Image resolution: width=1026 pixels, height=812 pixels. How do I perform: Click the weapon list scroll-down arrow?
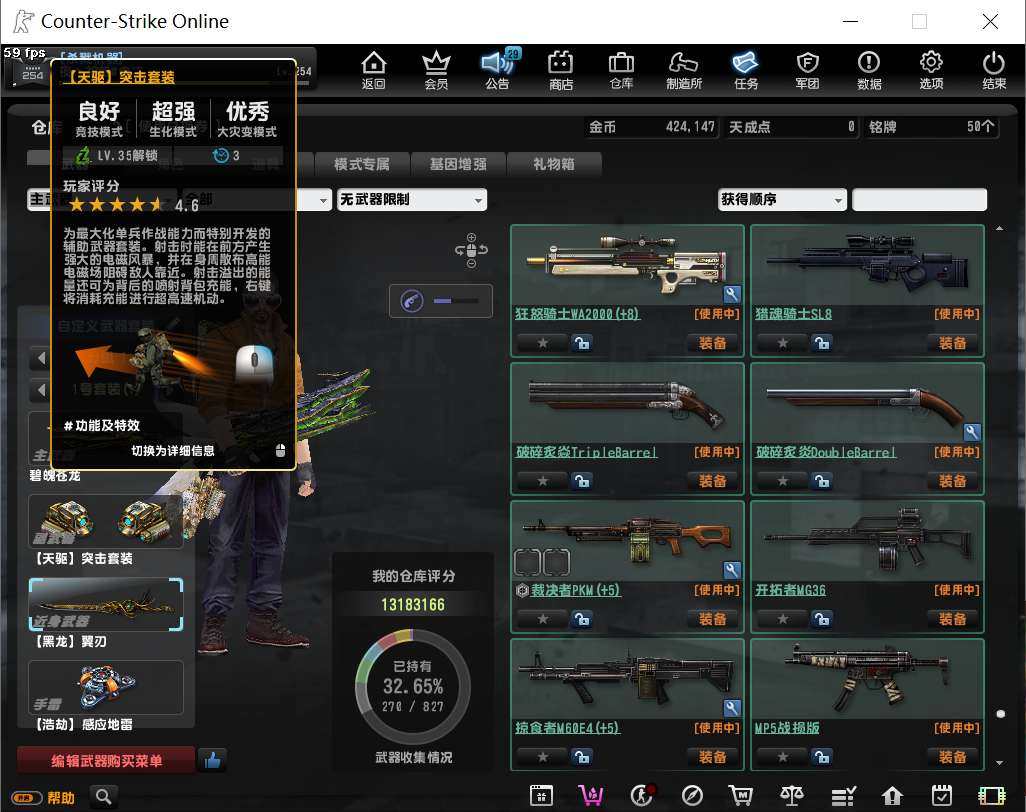999,762
